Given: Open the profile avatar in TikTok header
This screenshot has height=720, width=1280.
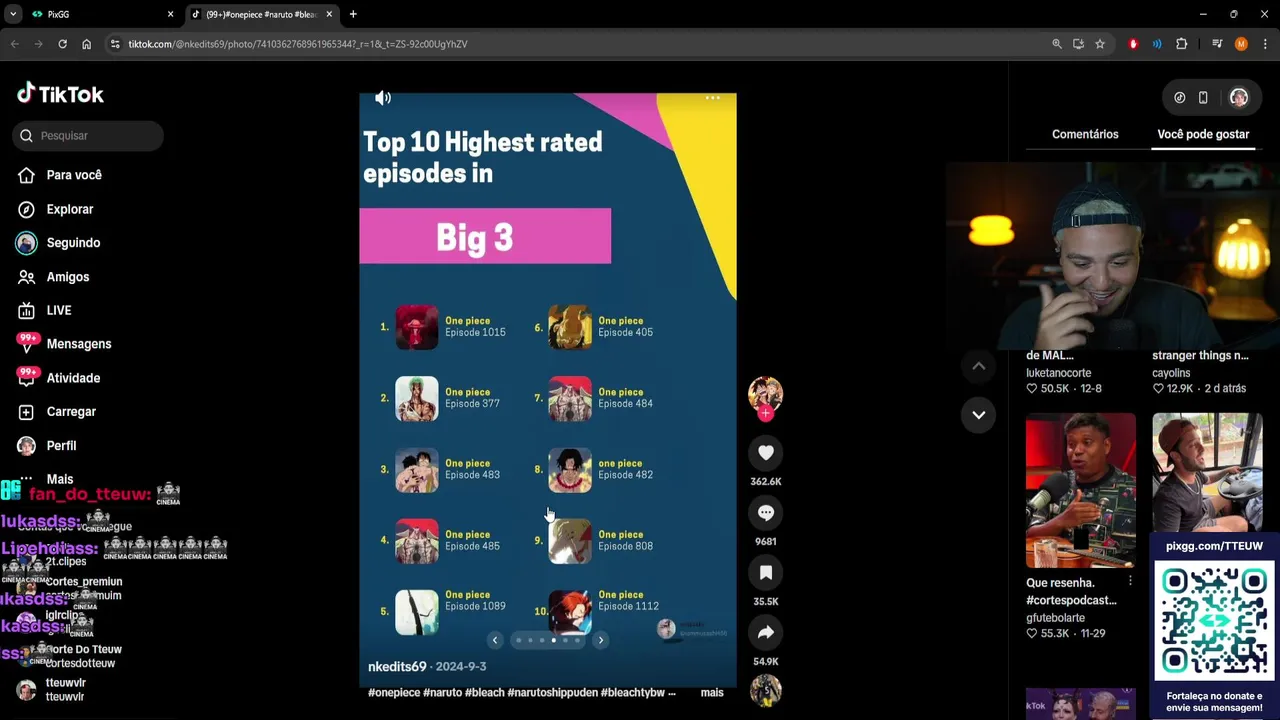Looking at the screenshot, I should point(1239,98).
